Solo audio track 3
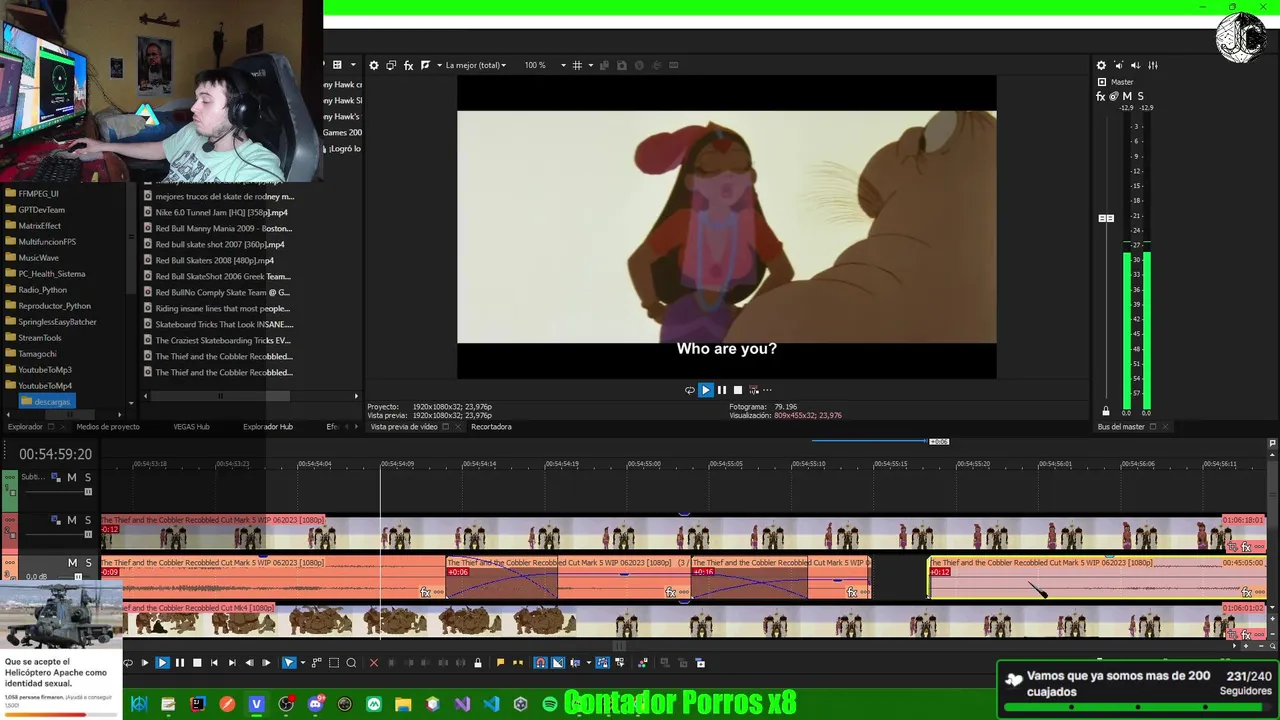 (88, 563)
